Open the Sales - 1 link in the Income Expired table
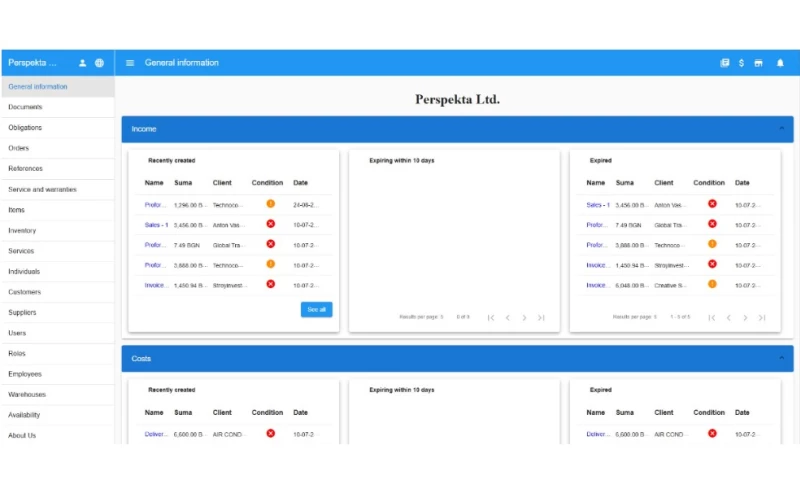 tap(598, 204)
